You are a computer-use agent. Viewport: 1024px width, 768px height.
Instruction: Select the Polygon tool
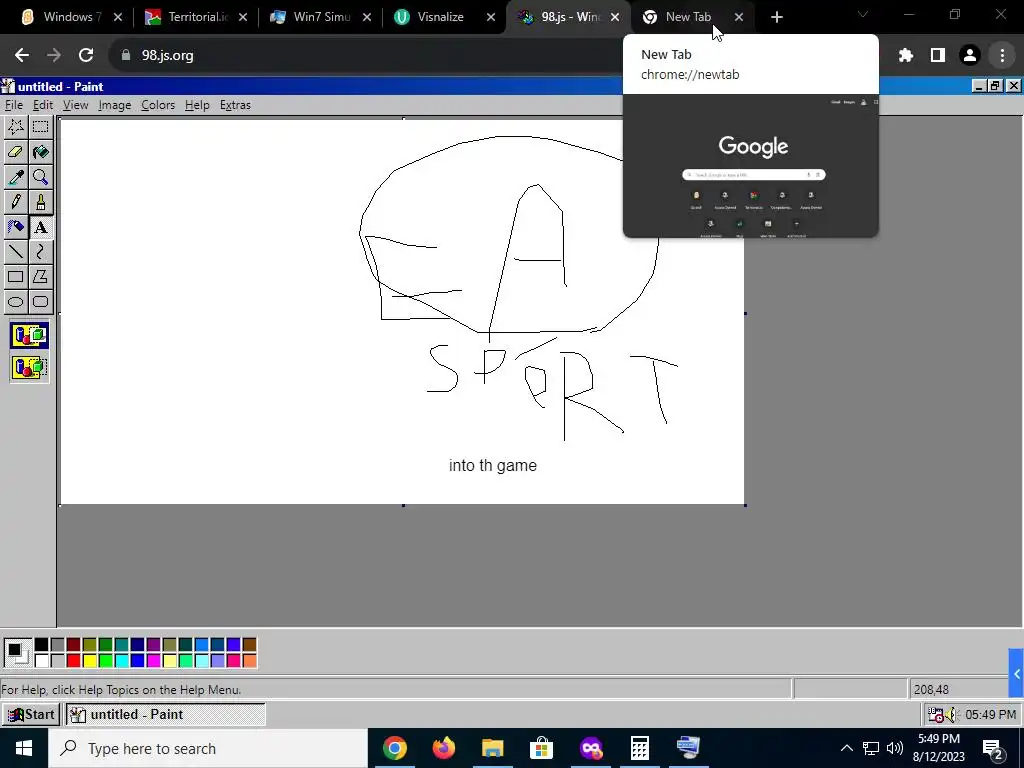(x=40, y=276)
